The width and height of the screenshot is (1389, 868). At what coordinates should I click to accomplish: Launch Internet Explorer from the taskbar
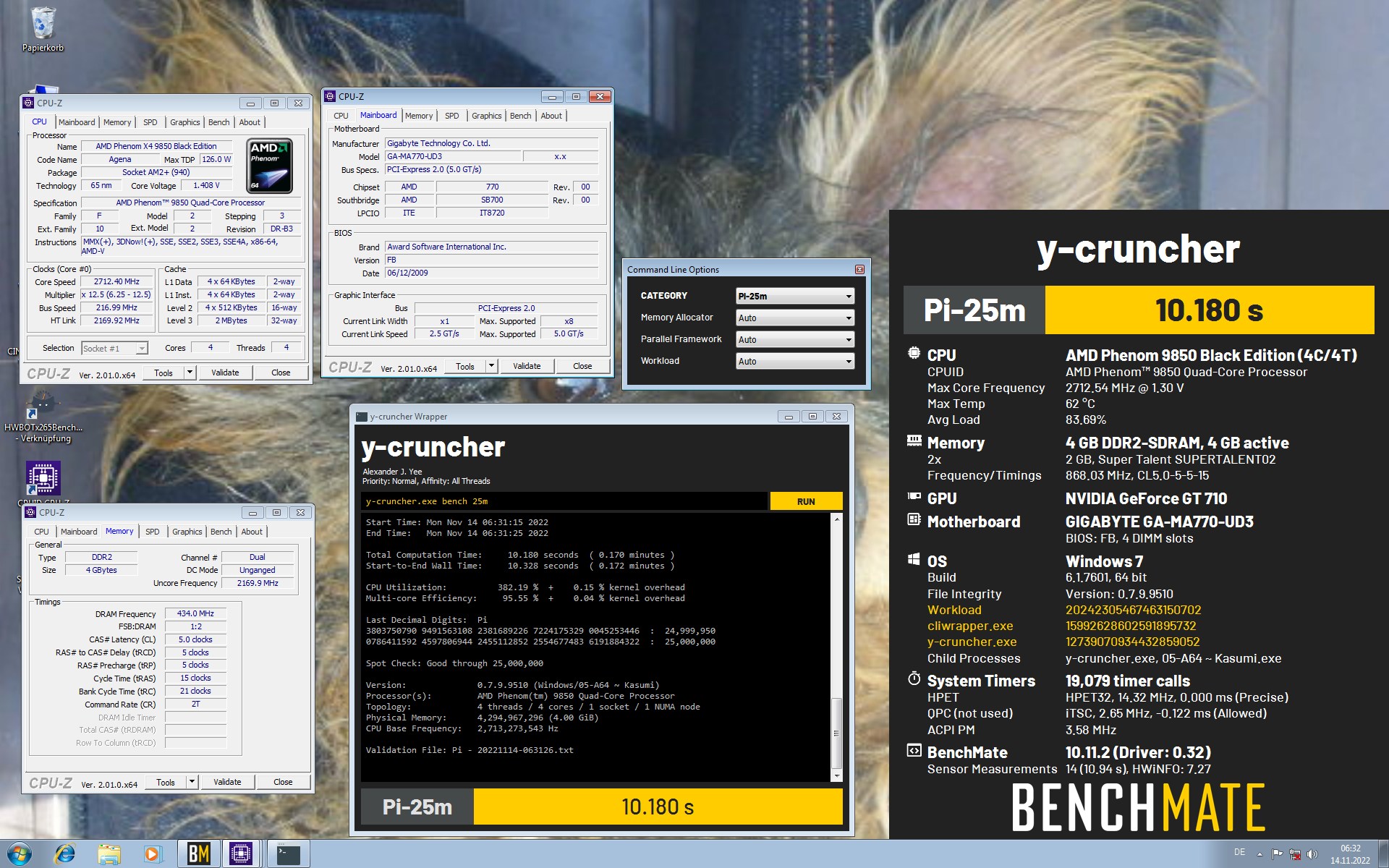65,854
